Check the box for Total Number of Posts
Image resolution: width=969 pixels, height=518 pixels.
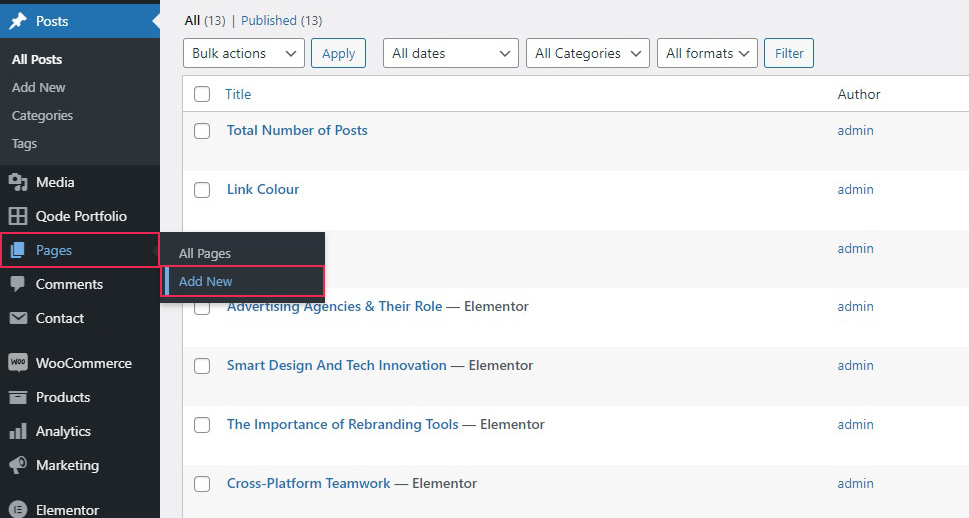pos(202,131)
